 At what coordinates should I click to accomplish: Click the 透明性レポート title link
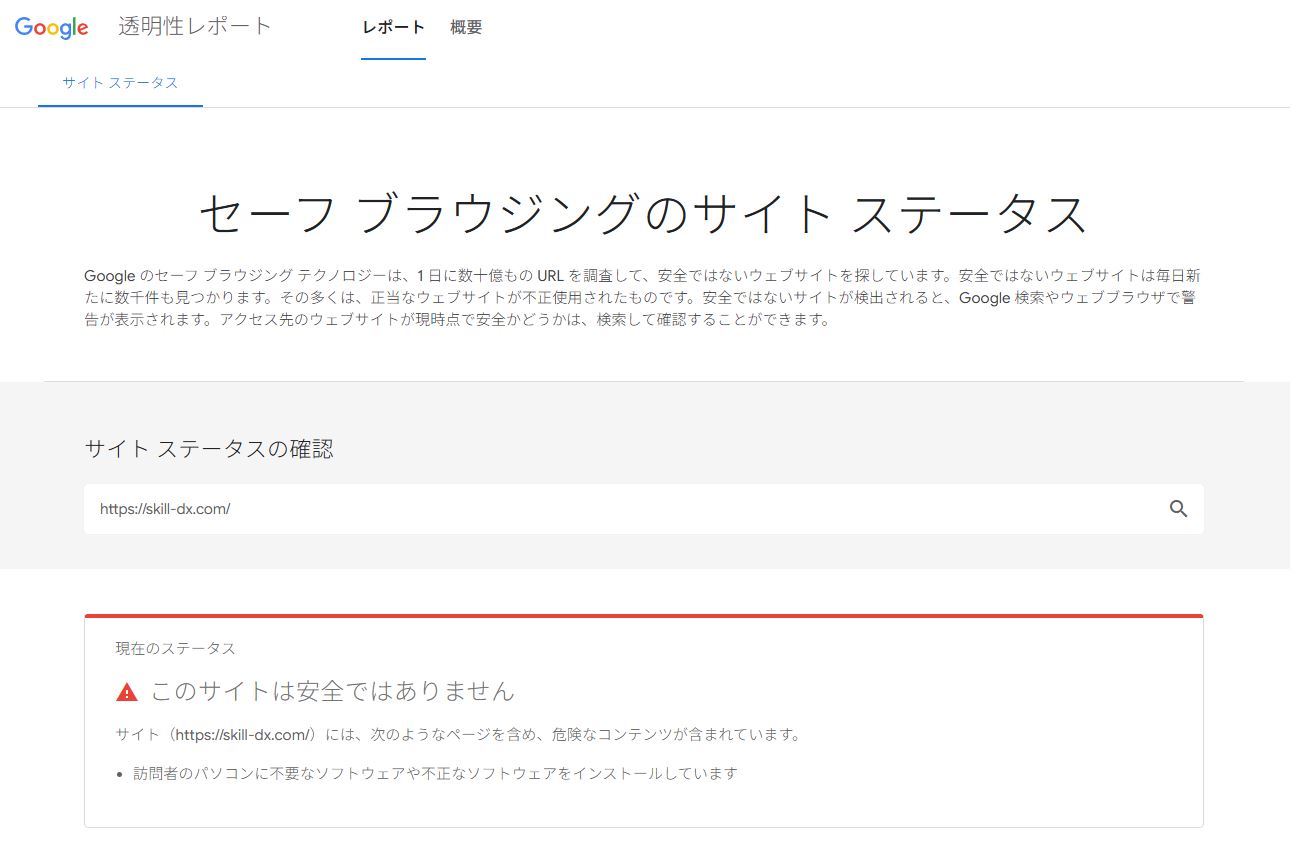pyautogui.click(x=195, y=27)
